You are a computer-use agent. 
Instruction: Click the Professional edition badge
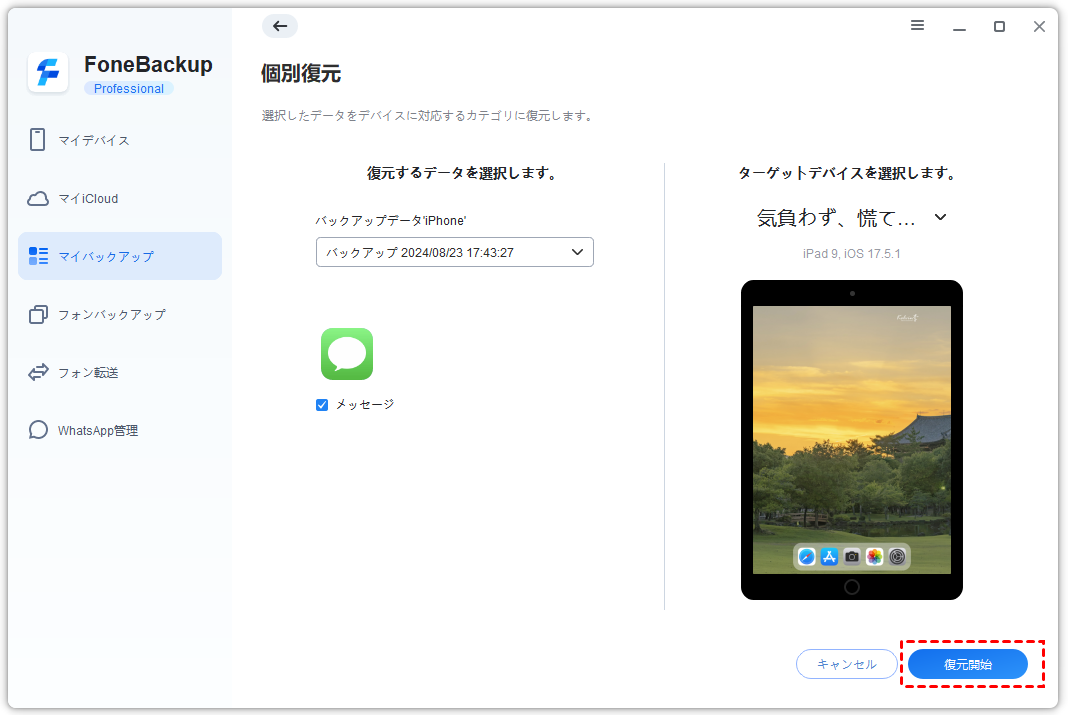(128, 89)
